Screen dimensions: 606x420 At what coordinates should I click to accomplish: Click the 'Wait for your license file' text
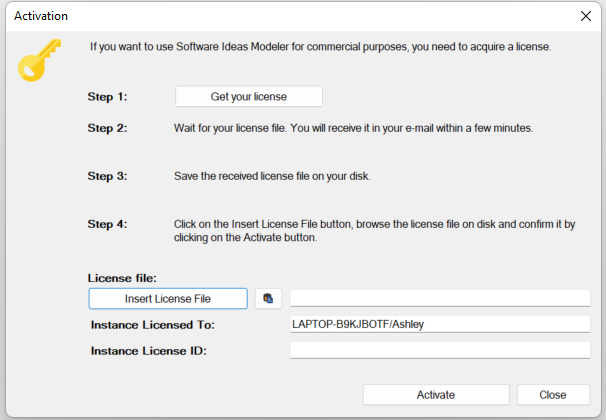pos(353,128)
